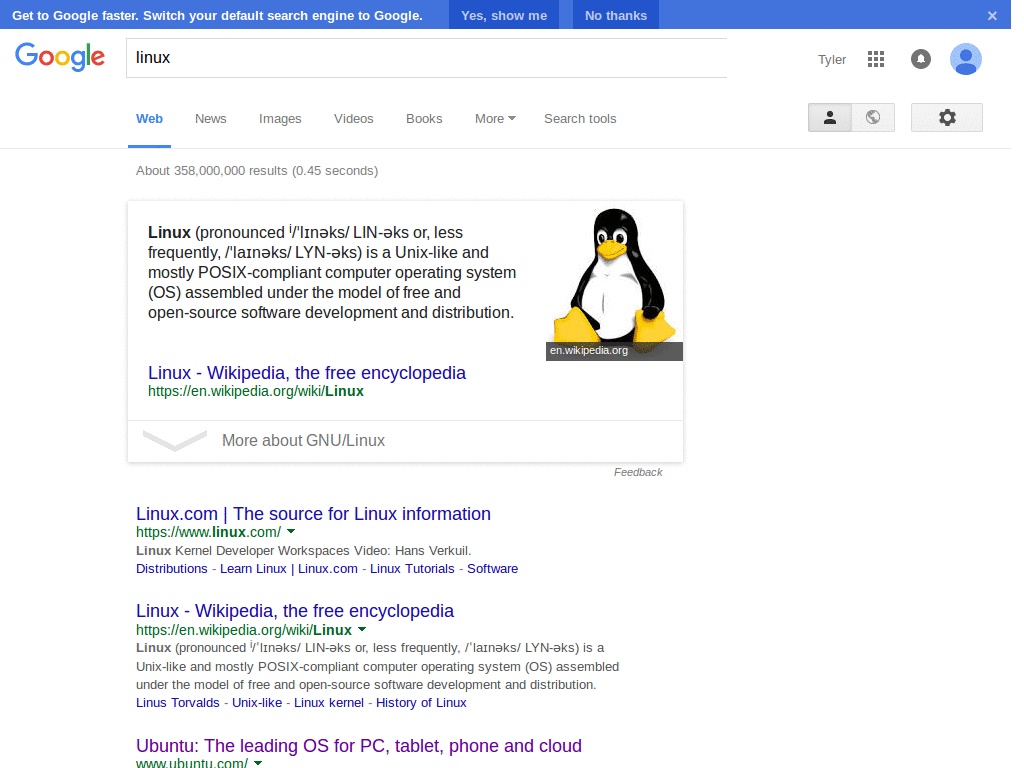
Task: Switch to the Books tab
Action: (x=424, y=119)
